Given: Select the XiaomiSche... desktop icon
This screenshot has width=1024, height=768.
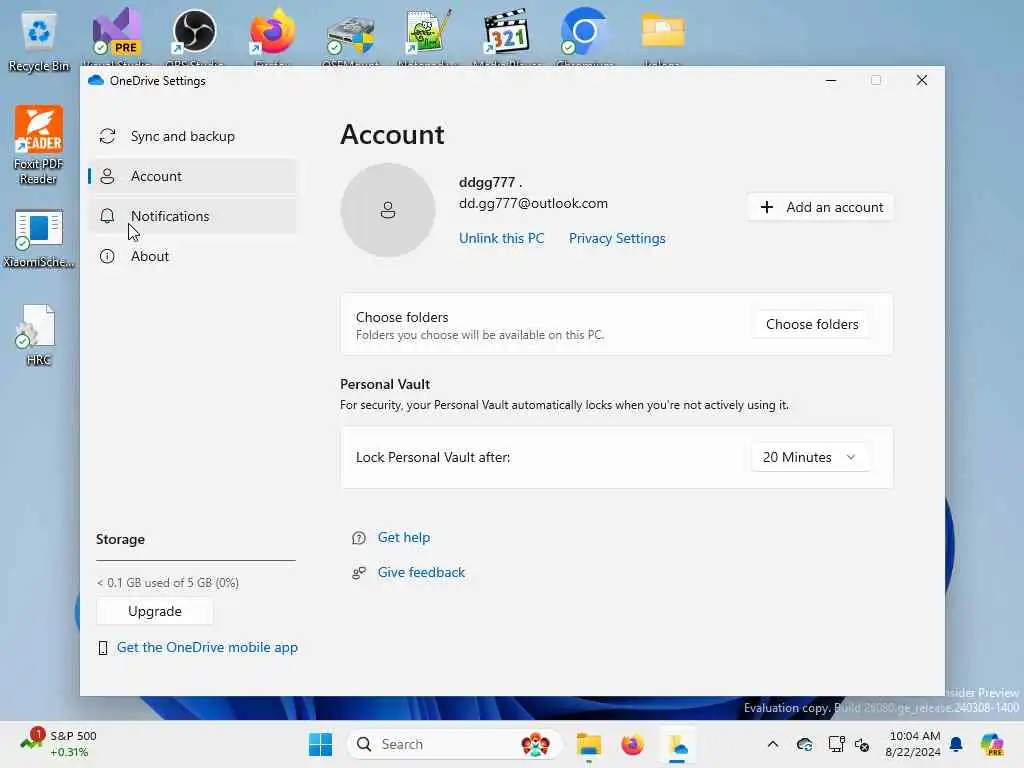Looking at the screenshot, I should tap(39, 238).
